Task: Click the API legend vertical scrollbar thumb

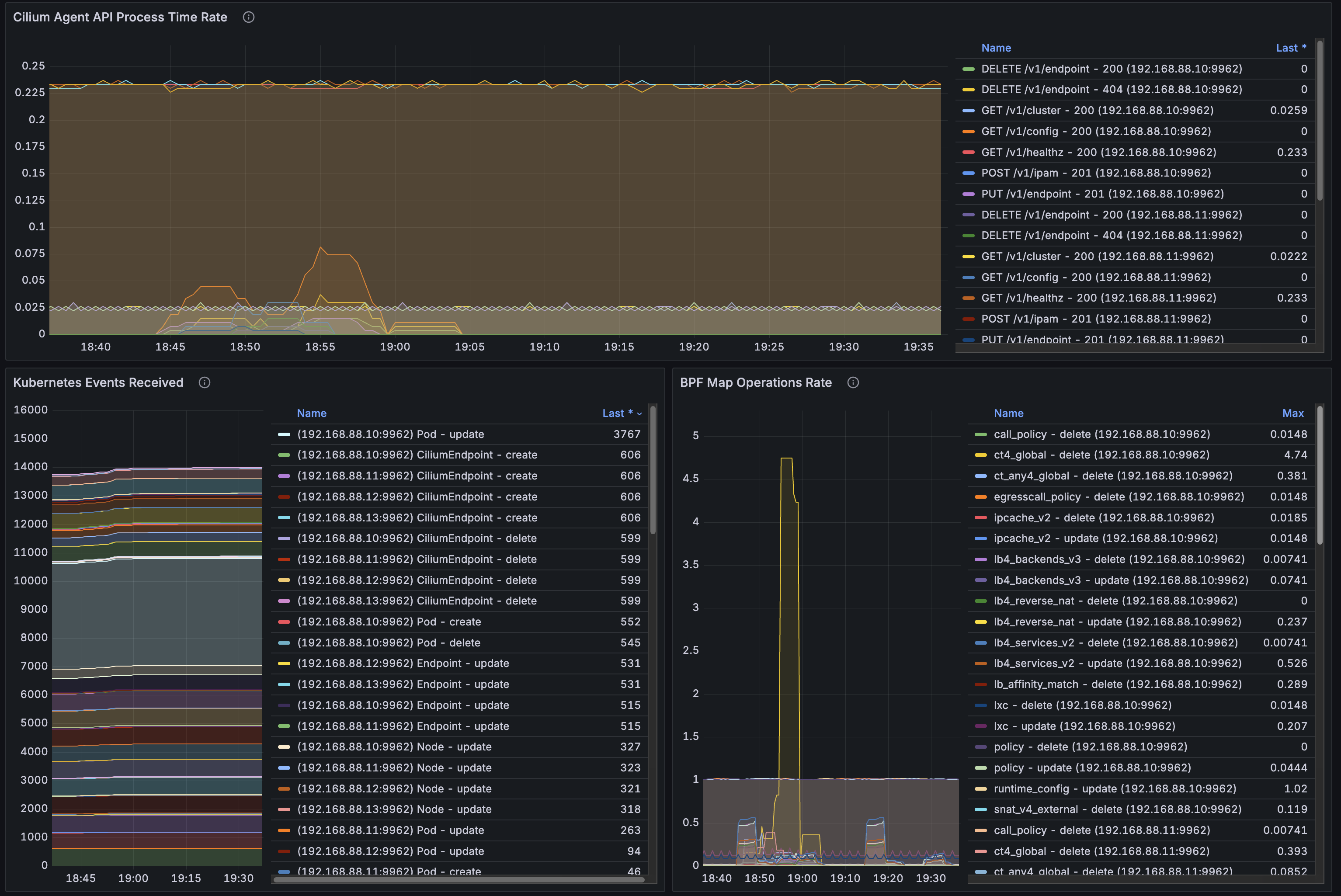Action: pyautogui.click(x=1320, y=120)
